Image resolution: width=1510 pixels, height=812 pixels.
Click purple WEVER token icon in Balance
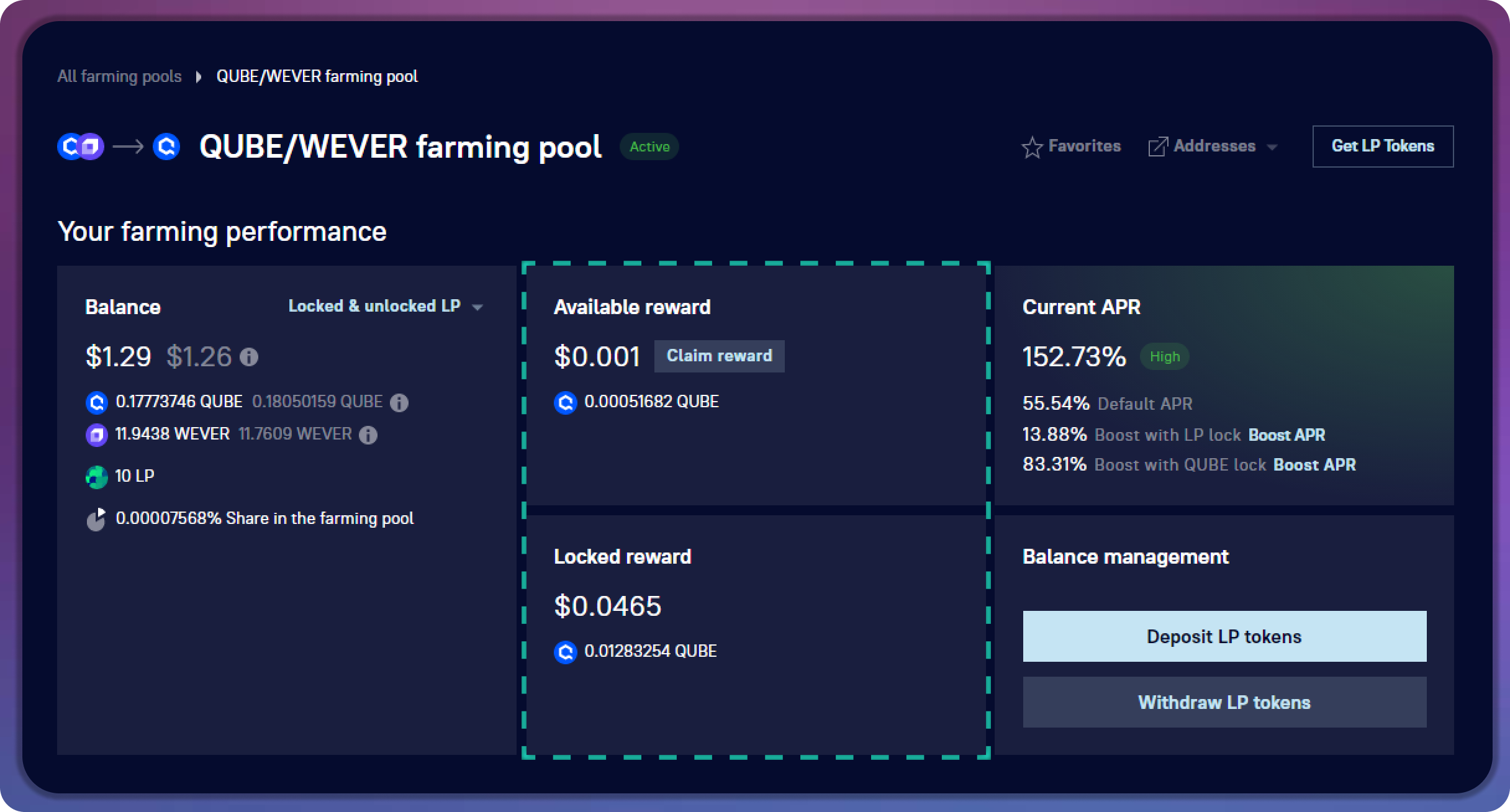click(x=96, y=435)
